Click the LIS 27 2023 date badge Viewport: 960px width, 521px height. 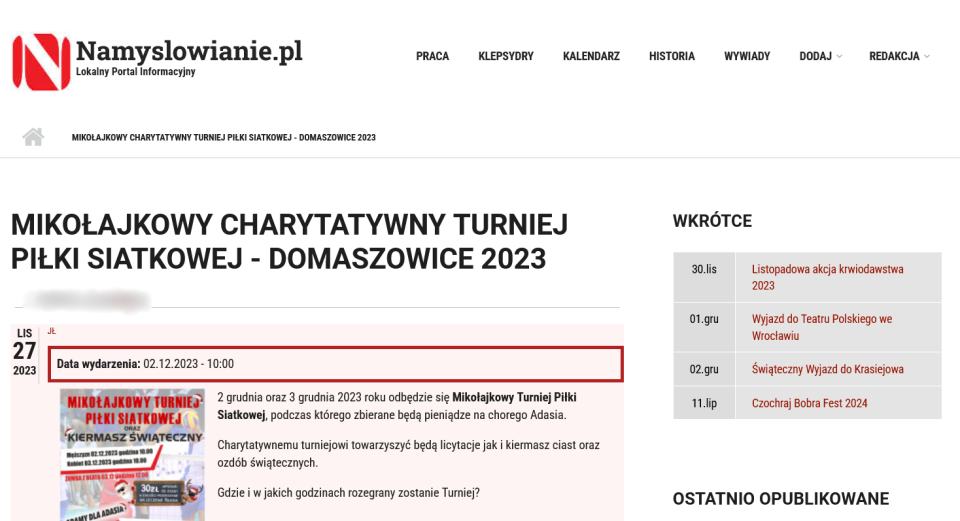pos(25,351)
